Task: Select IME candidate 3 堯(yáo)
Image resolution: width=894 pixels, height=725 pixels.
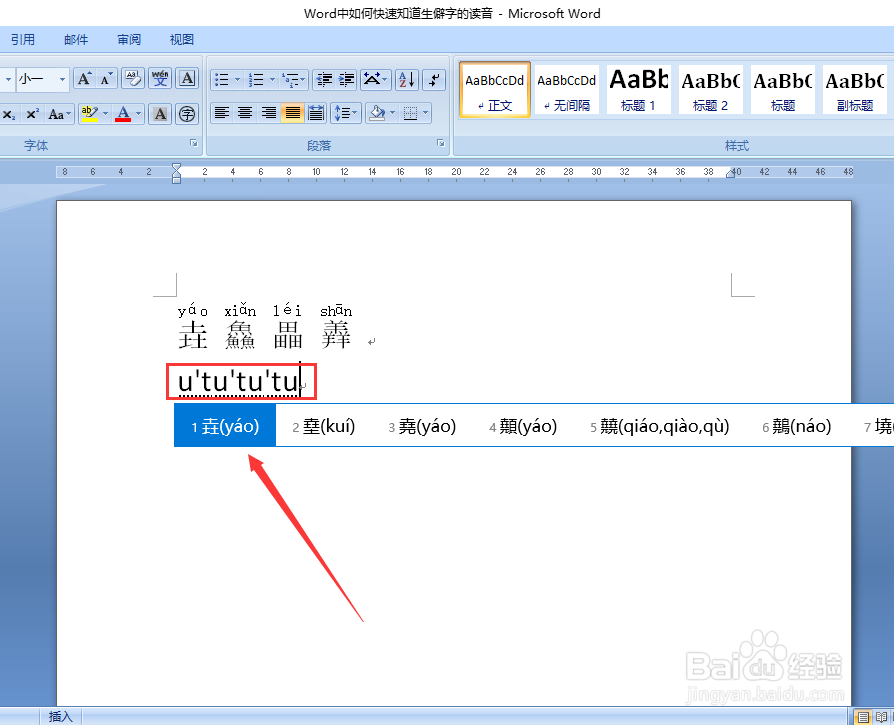Action: click(422, 426)
